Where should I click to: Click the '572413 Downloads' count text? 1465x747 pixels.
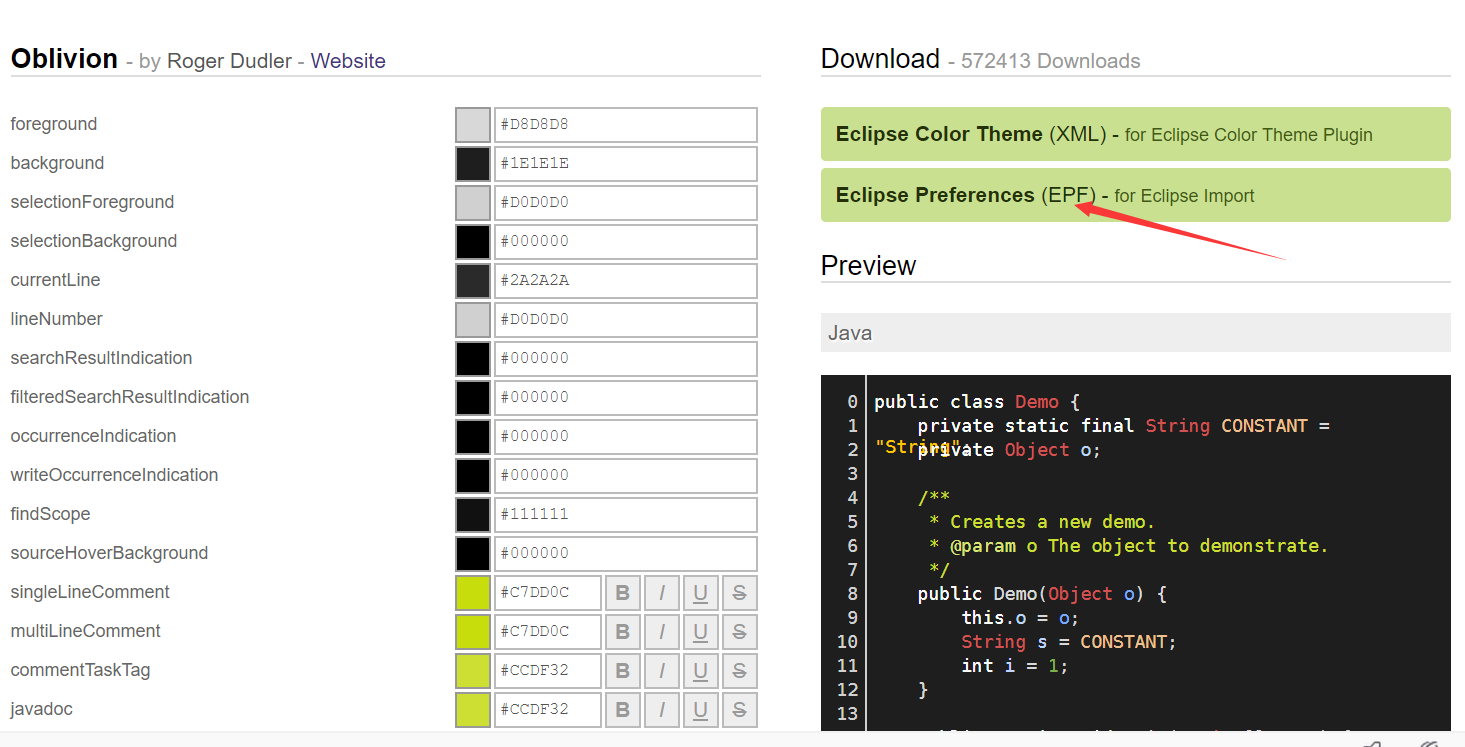coord(1050,61)
